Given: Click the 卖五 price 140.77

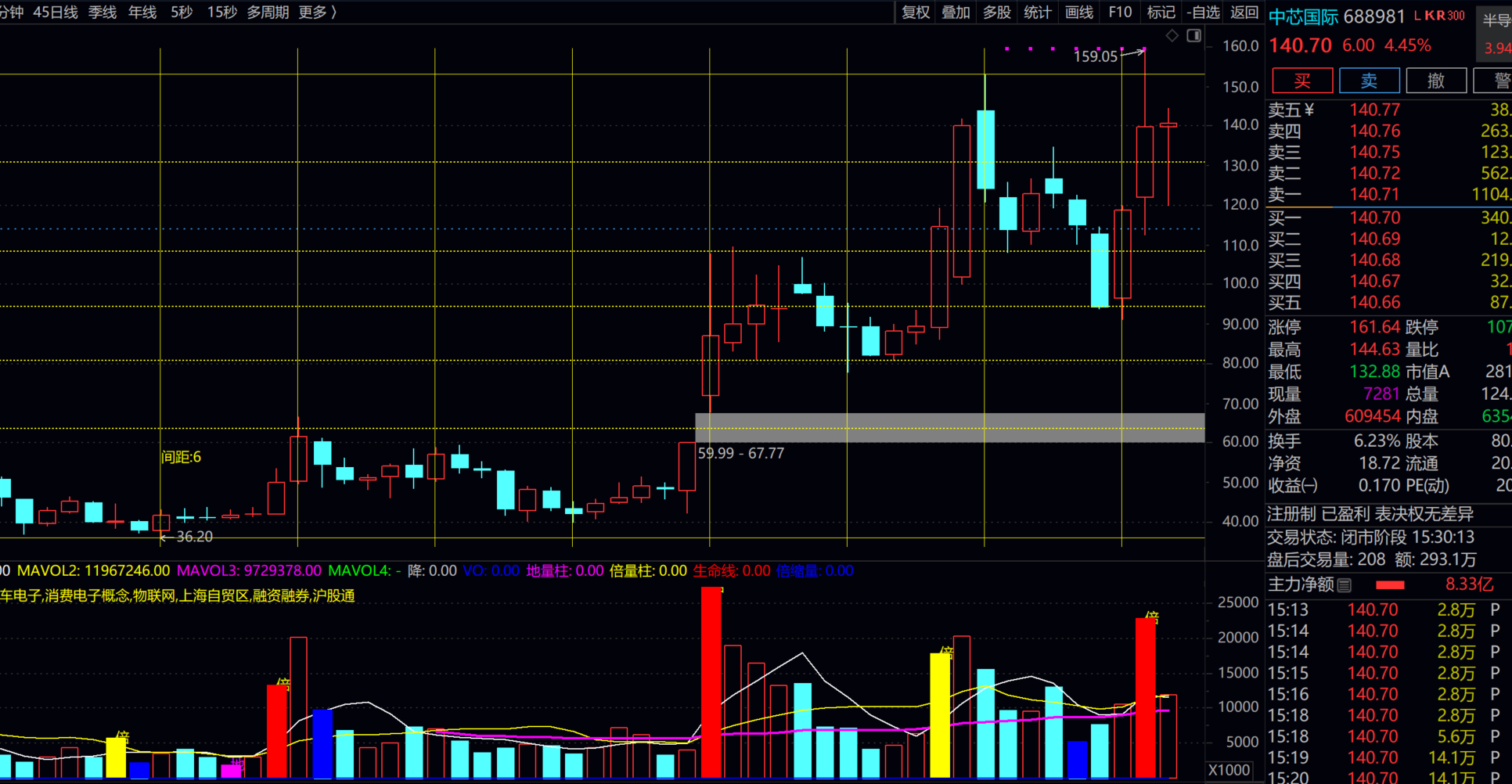Looking at the screenshot, I should click(1375, 110).
